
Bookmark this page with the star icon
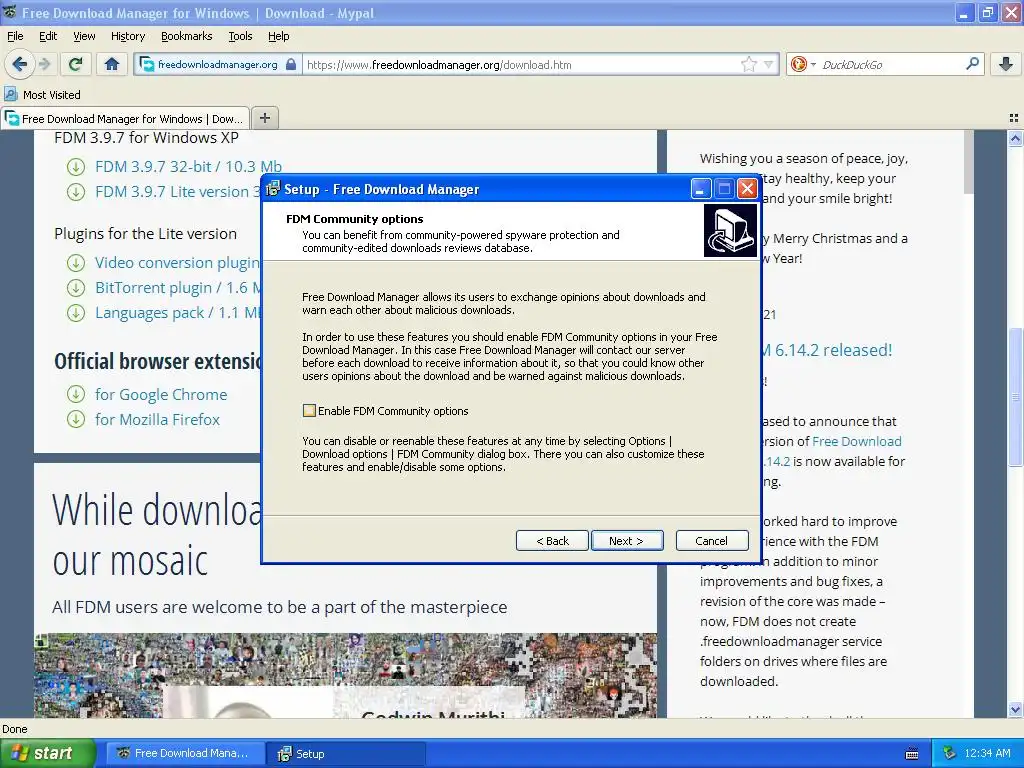[x=748, y=64]
